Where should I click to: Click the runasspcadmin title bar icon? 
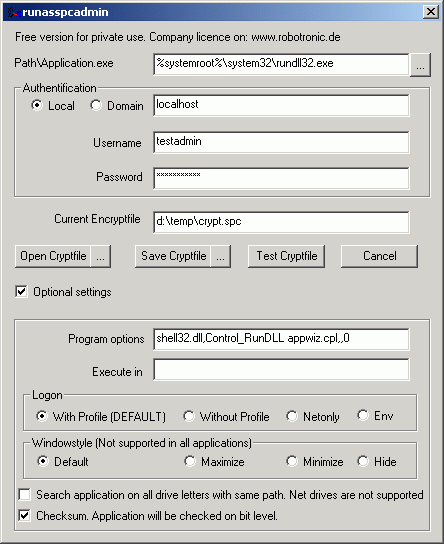coord(13,12)
